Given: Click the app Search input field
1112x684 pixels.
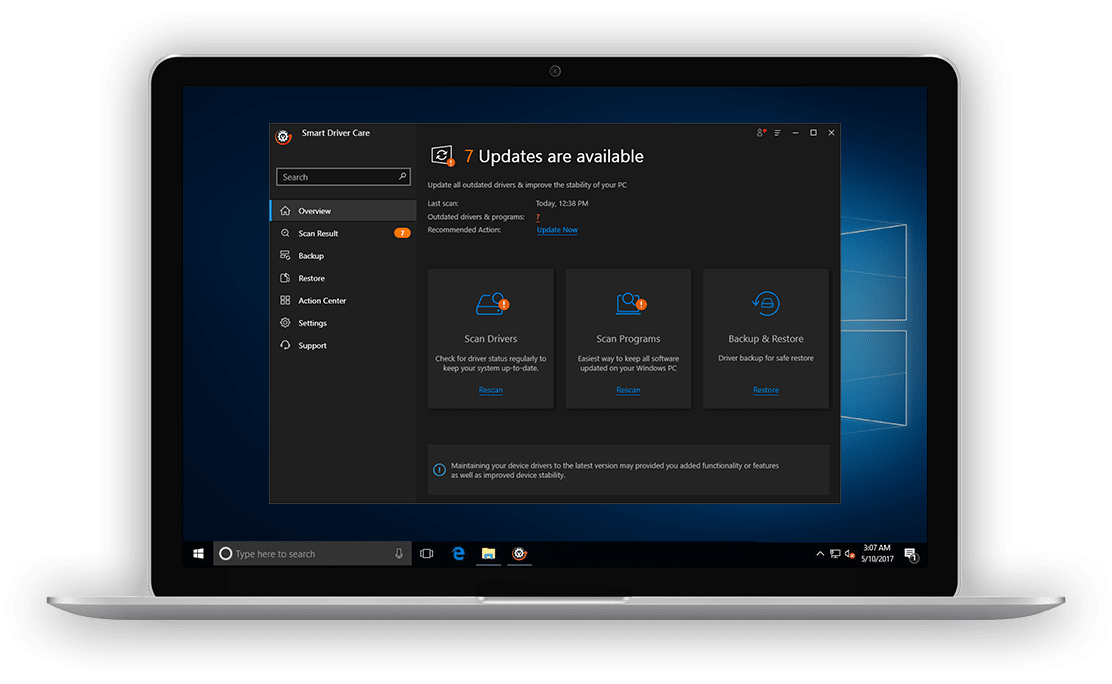Looking at the screenshot, I should (x=343, y=177).
